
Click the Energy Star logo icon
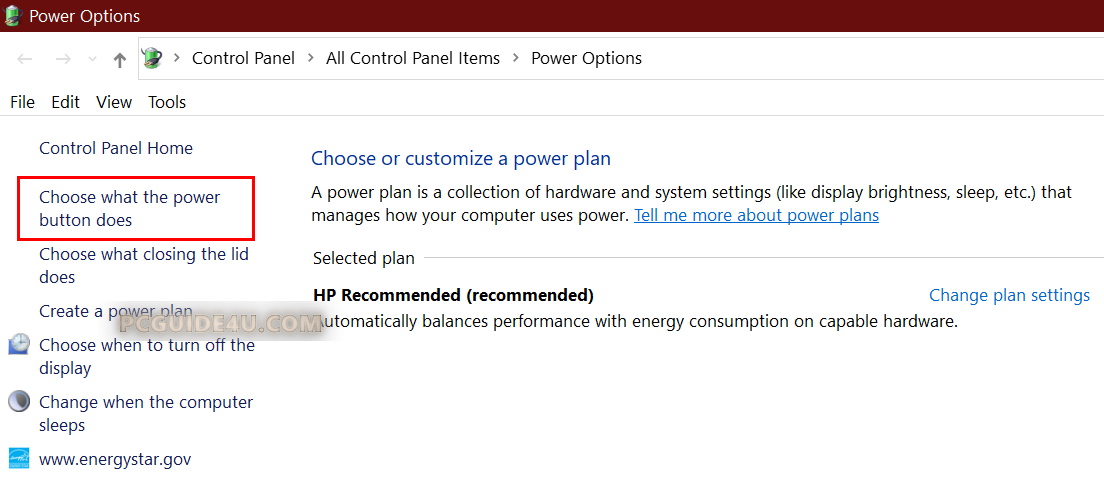click(x=19, y=459)
